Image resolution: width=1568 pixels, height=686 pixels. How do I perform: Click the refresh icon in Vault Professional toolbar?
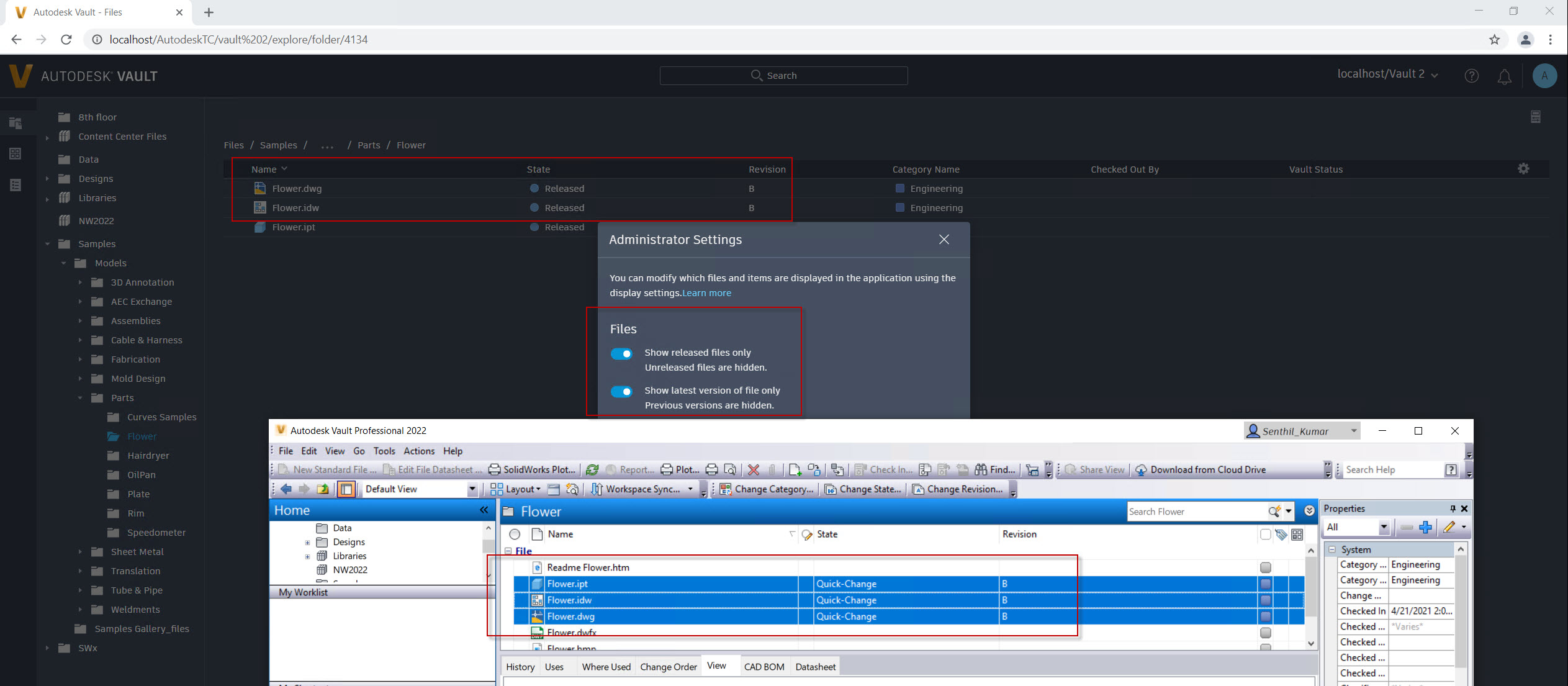(x=592, y=470)
